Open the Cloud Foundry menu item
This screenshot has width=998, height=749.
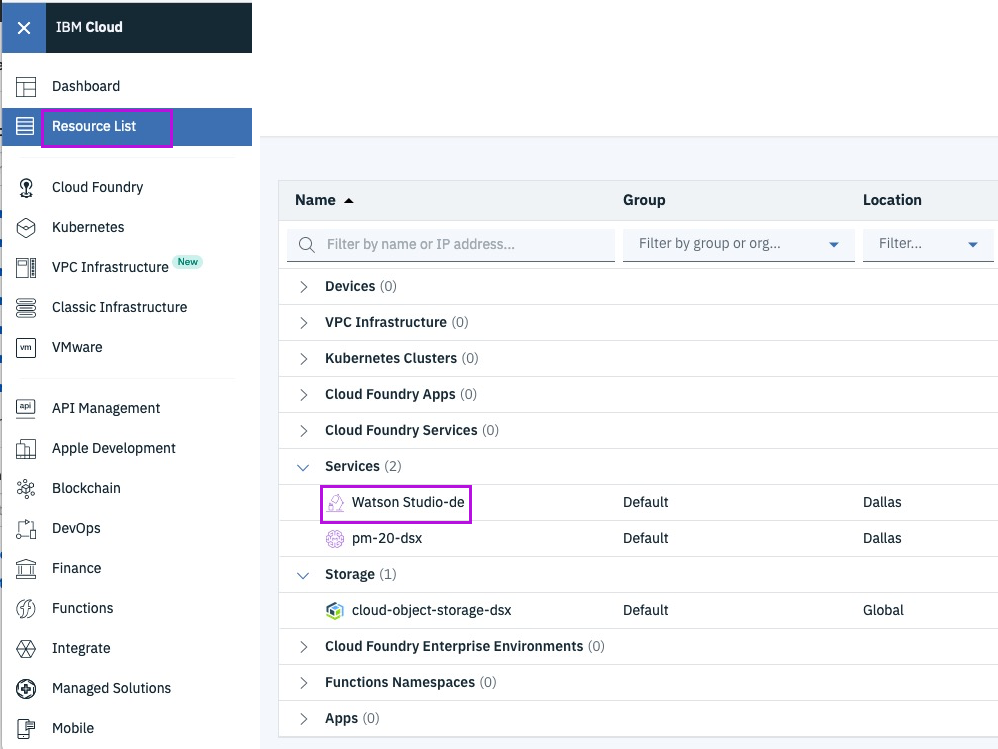97,187
